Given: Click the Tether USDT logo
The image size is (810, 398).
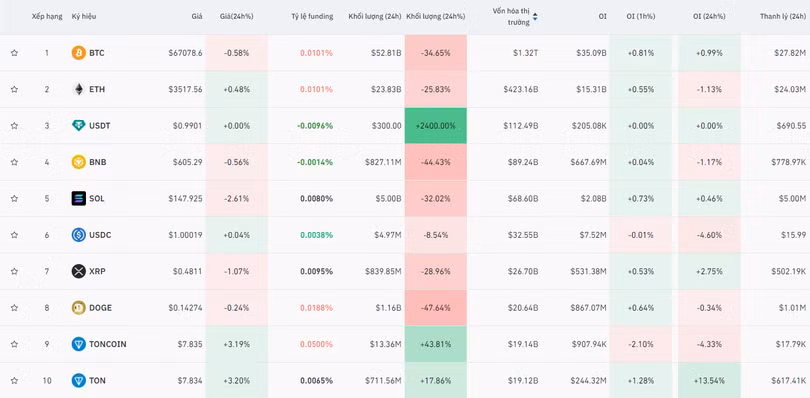Looking at the screenshot, I should [x=79, y=126].
